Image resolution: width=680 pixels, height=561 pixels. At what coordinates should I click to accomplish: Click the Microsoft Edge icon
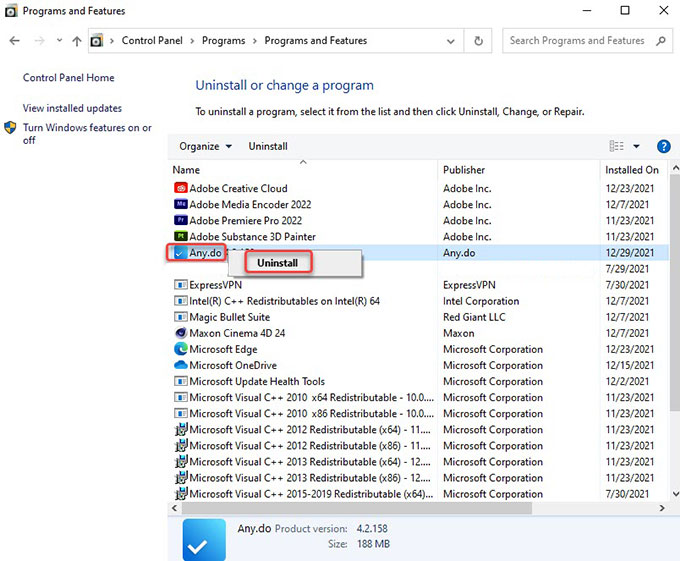(x=180, y=349)
